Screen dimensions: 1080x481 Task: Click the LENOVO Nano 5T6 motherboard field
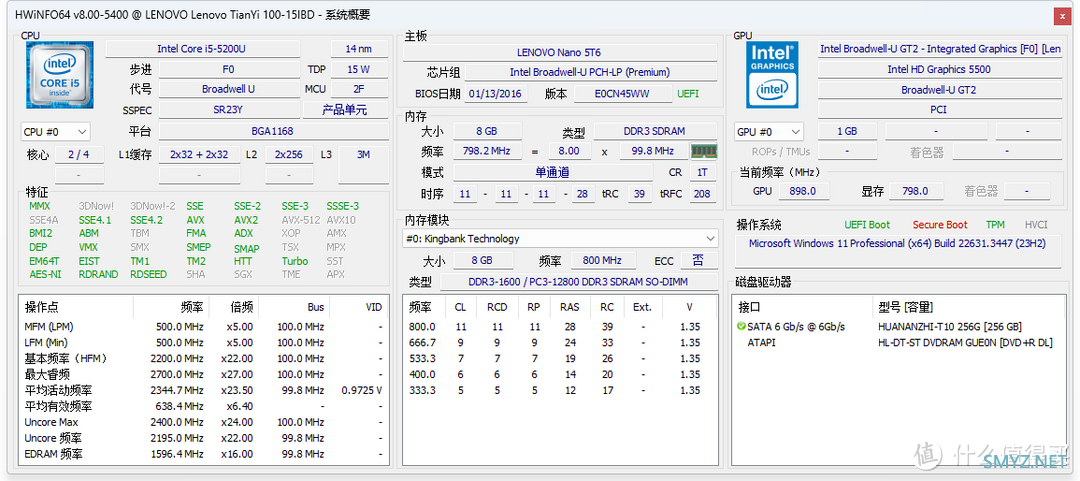tap(559, 52)
